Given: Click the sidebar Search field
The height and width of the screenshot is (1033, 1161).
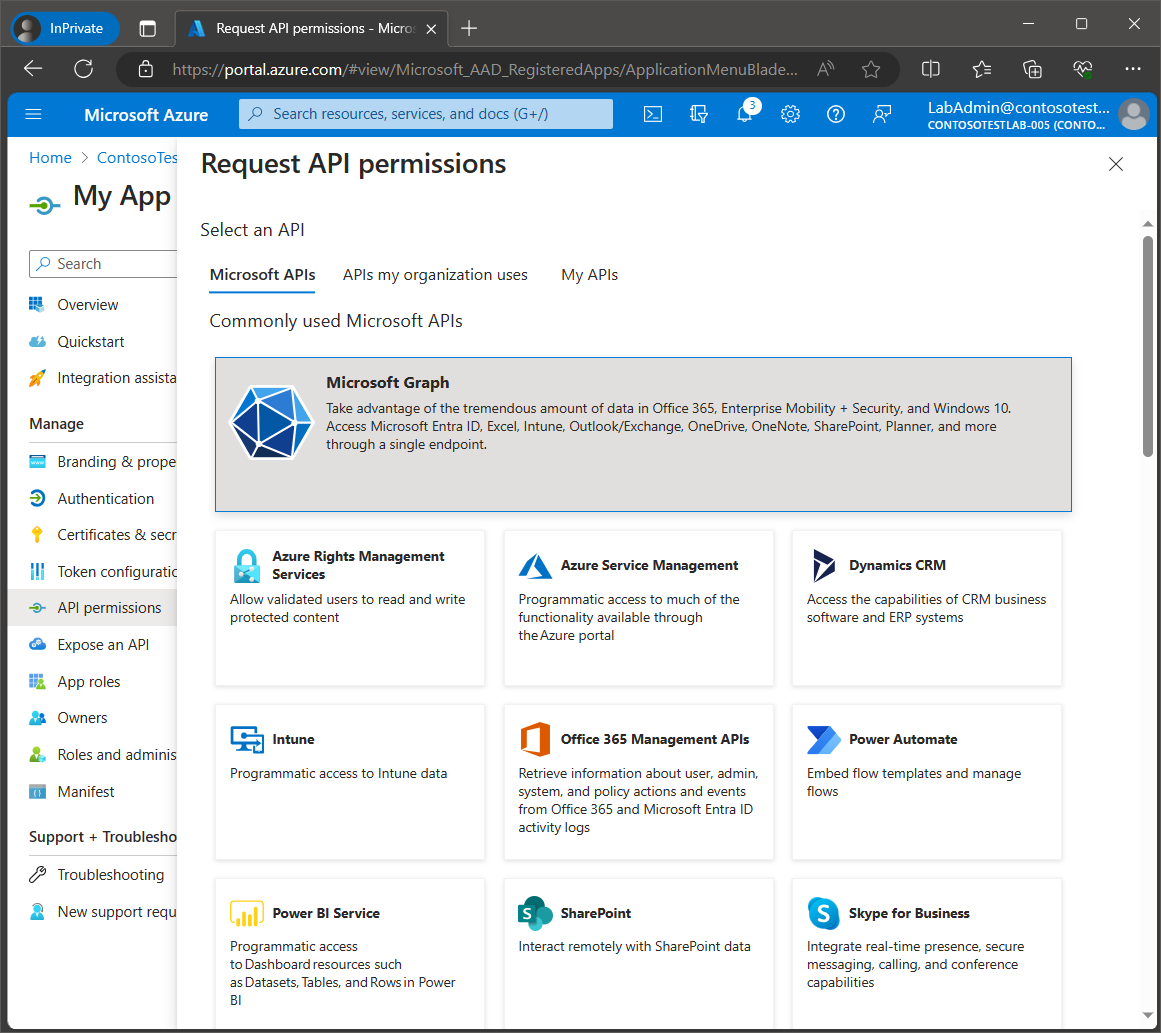Looking at the screenshot, I should pyautogui.click(x=104, y=264).
